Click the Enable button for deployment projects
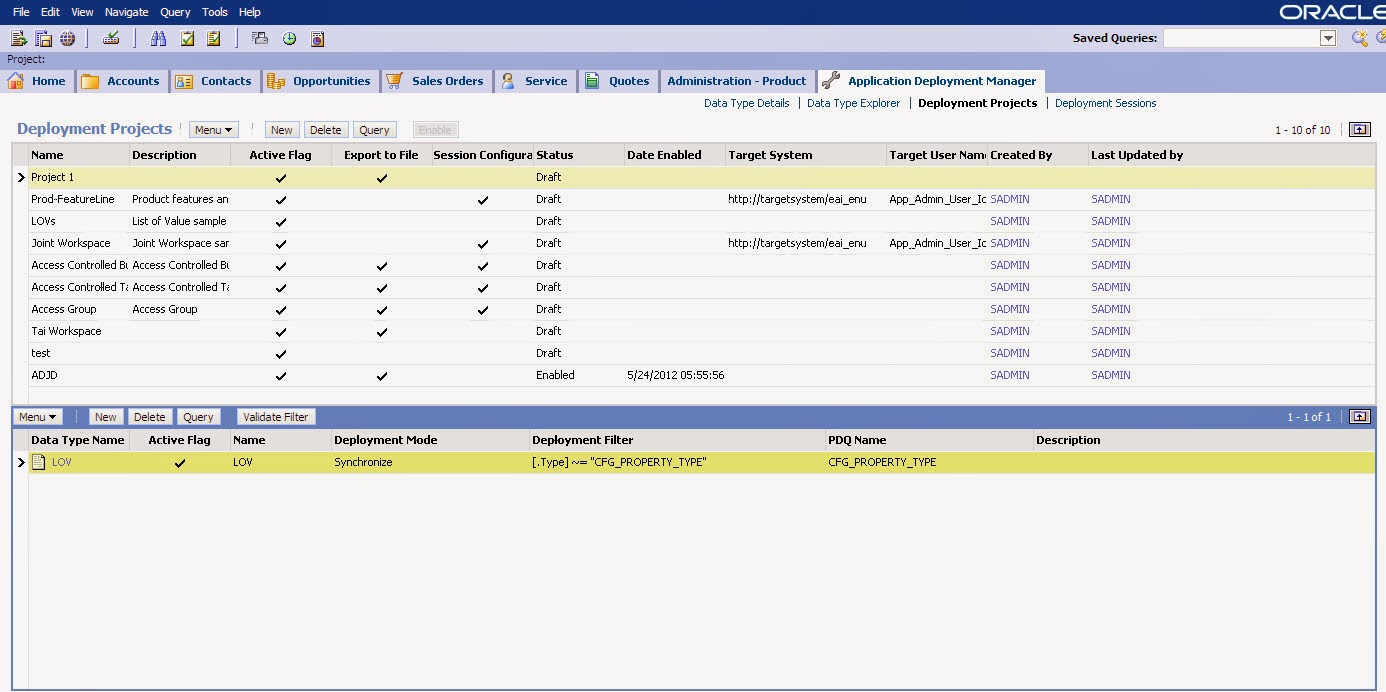Image resolution: width=1386 pixels, height=692 pixels. 435,128
